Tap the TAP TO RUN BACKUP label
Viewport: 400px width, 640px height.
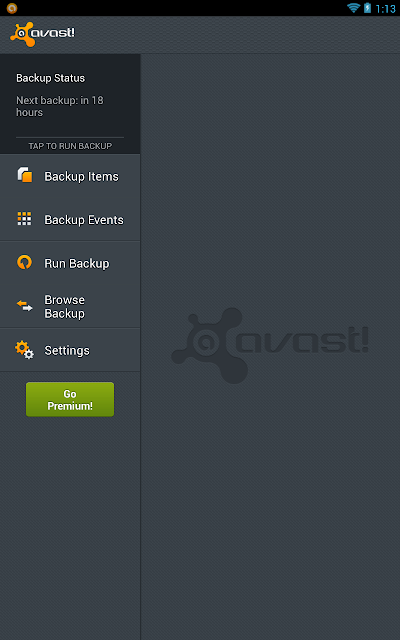[x=70, y=146]
